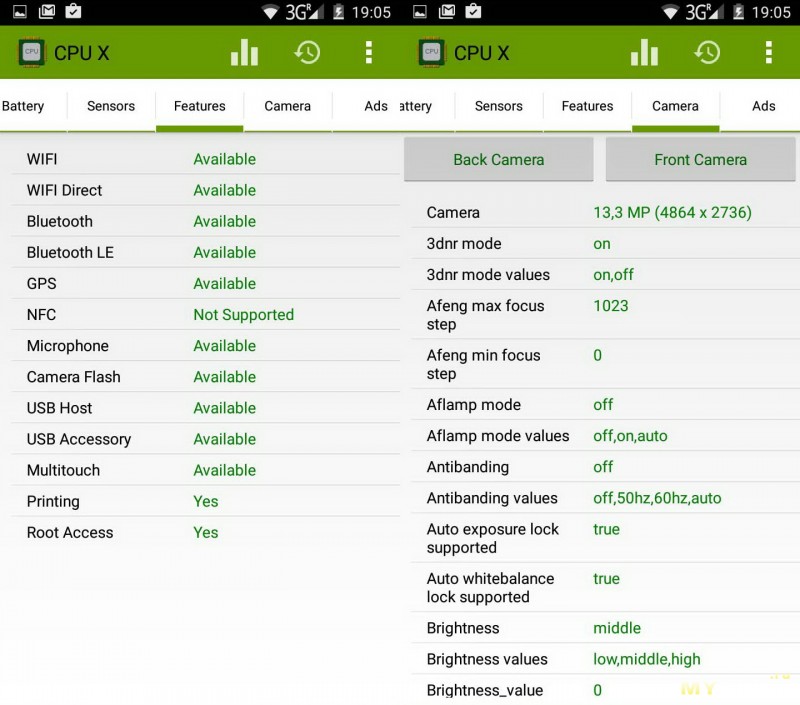Screen dimensions: 800x705
Task: Tap the 3dnr mode label
Action: pos(464,244)
